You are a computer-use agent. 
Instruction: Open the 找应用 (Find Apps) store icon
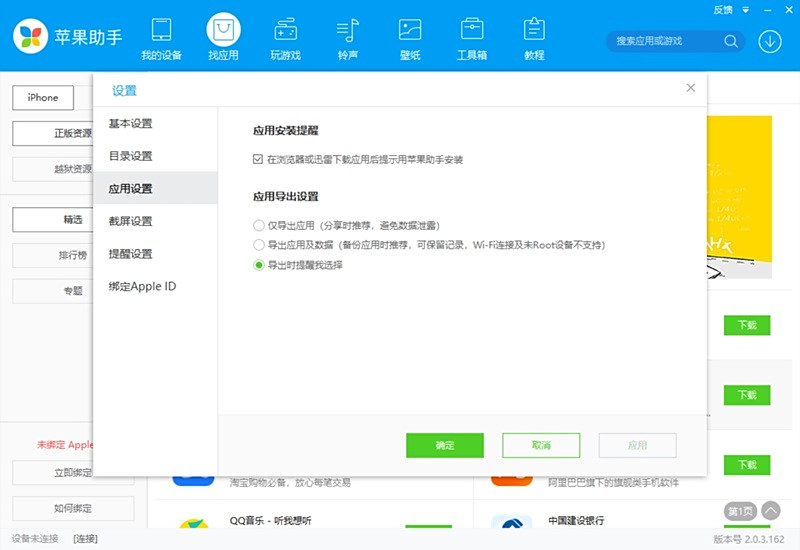[223, 37]
